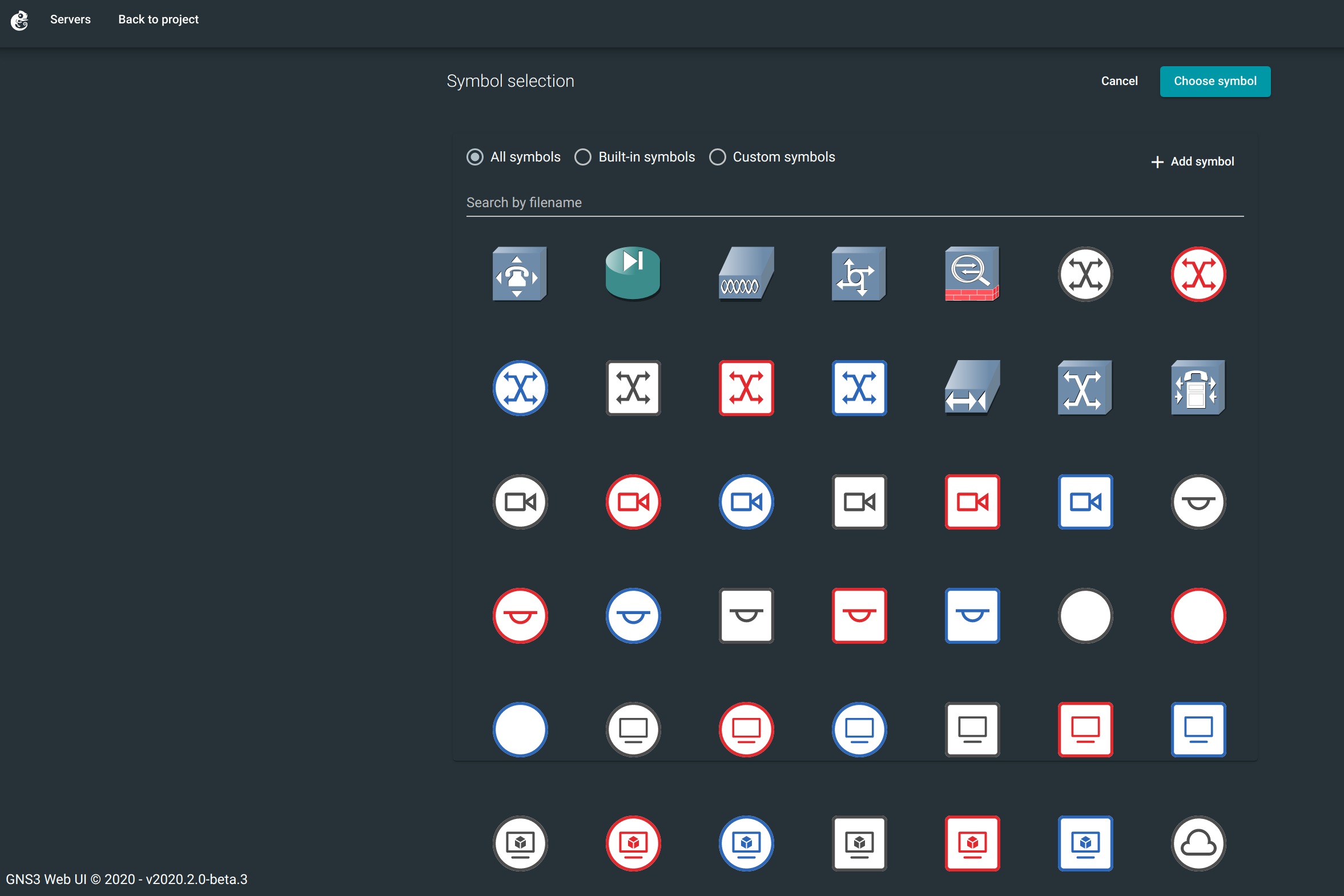The image size is (1344, 896).
Task: Navigate Back to project
Action: pos(158,19)
